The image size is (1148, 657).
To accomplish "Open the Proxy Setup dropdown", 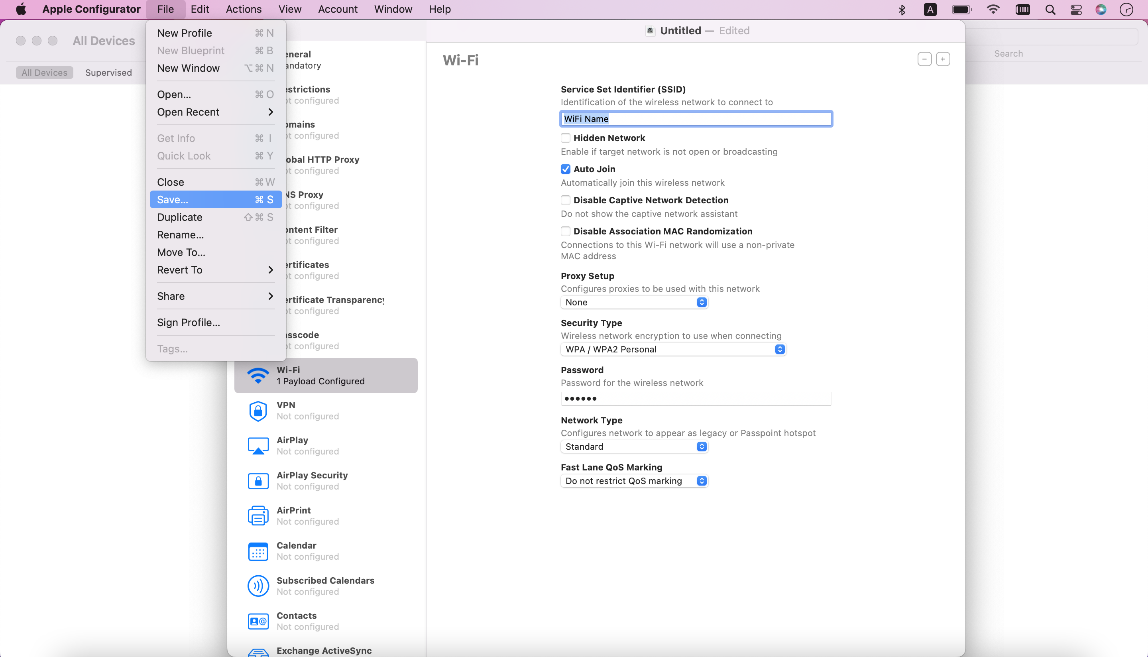I will pos(634,302).
